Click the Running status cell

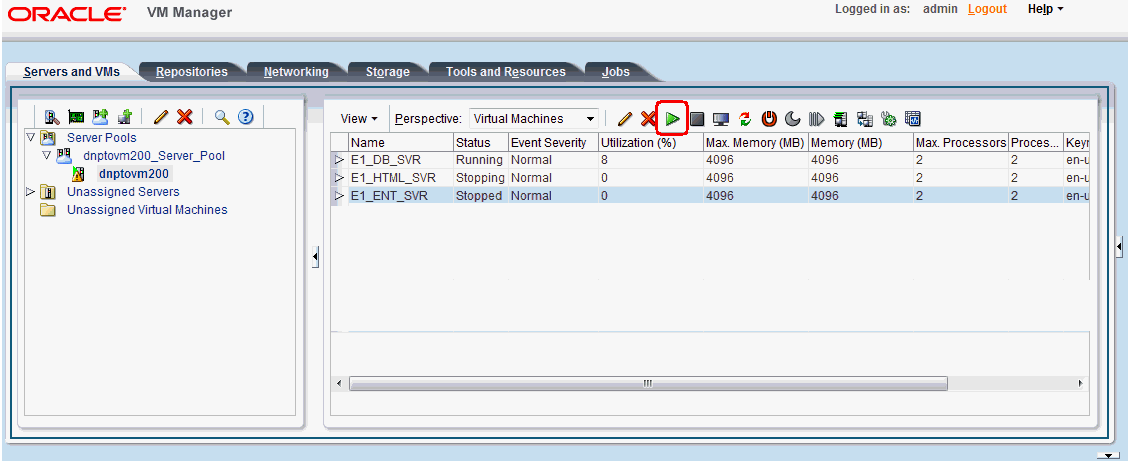tap(479, 160)
